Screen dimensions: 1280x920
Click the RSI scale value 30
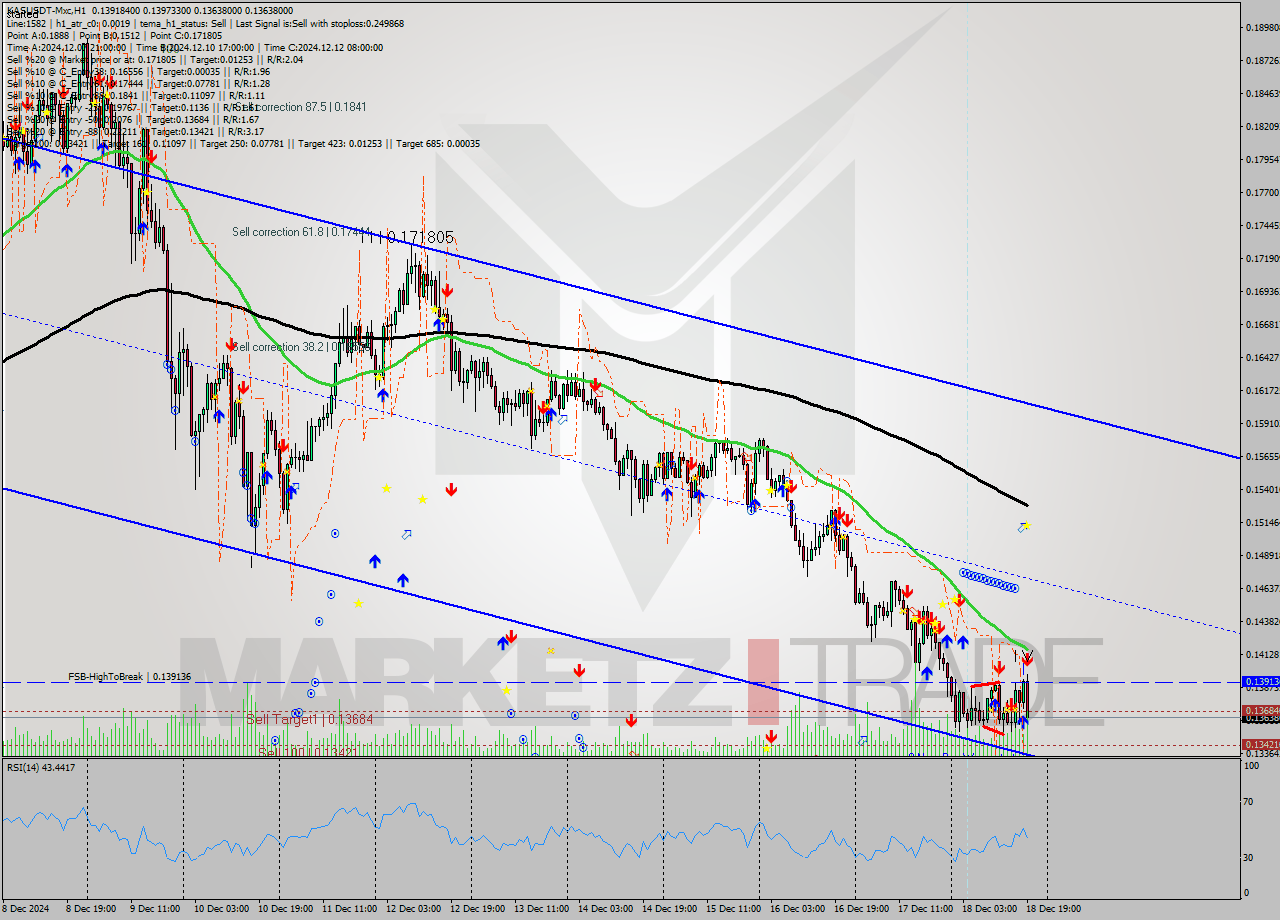pyautogui.click(x=1248, y=857)
